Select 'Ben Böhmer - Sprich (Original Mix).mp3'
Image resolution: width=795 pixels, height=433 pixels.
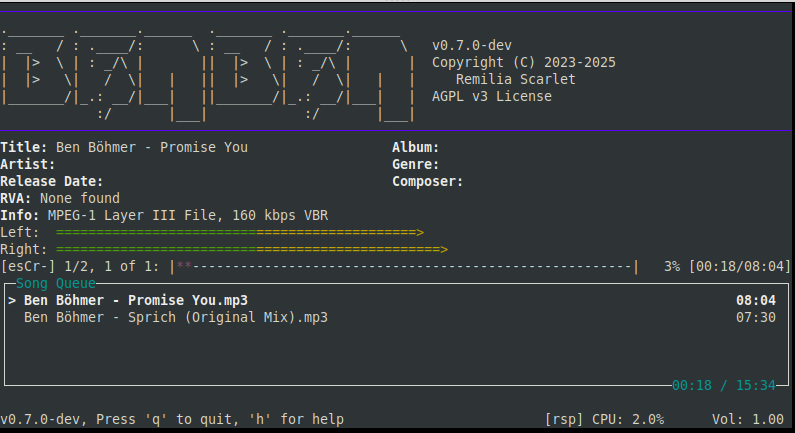point(176,317)
